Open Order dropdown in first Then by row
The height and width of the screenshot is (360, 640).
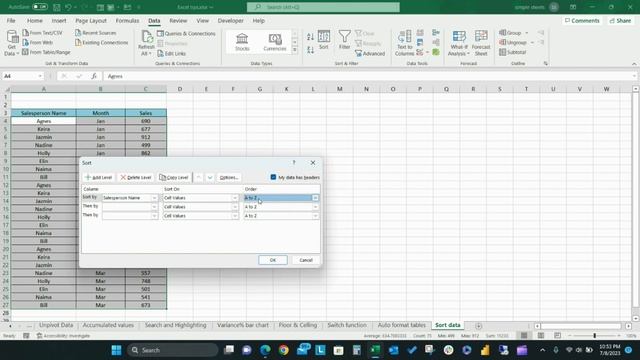point(316,207)
